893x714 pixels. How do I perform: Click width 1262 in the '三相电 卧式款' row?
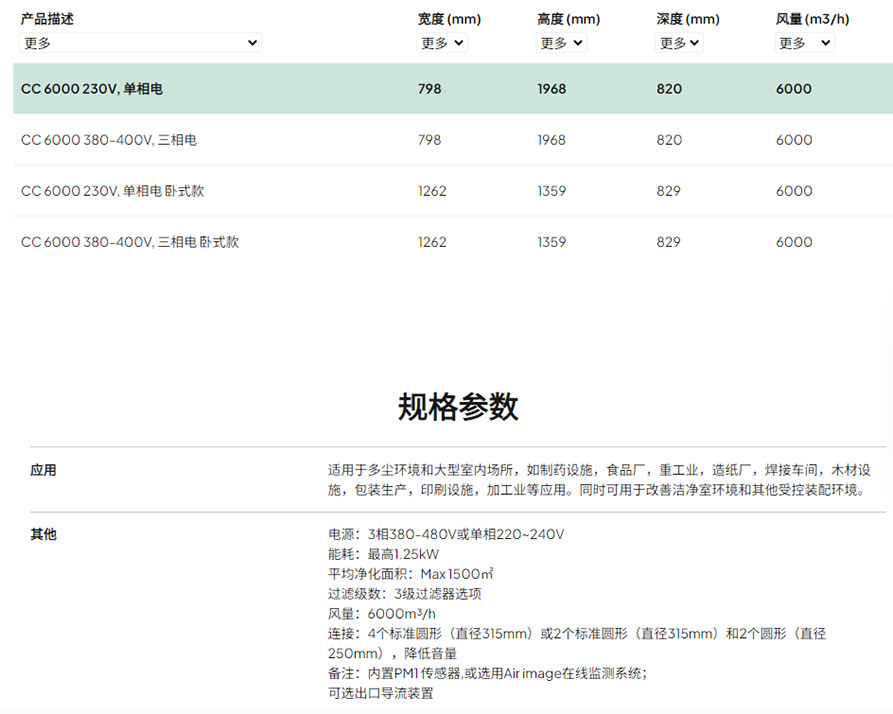(432, 242)
